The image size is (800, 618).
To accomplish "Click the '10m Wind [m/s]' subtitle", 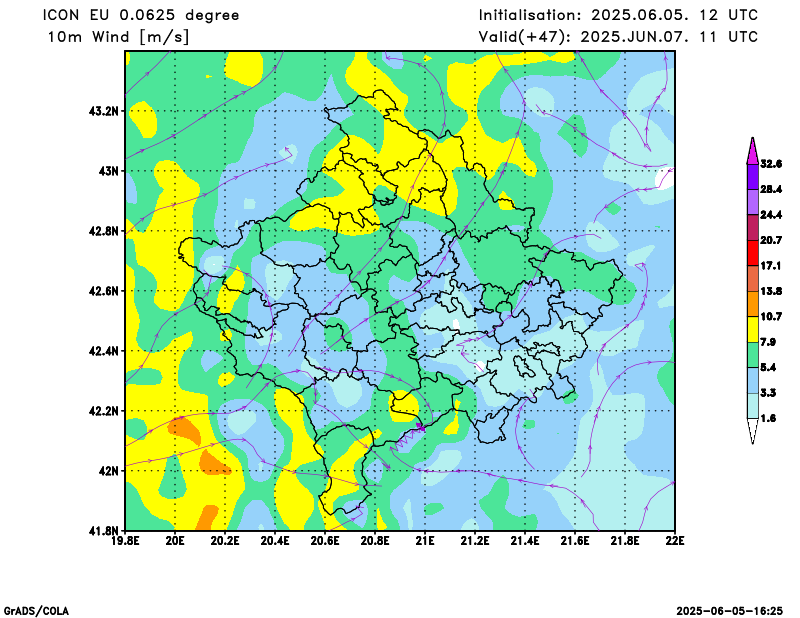I will (118, 37).
